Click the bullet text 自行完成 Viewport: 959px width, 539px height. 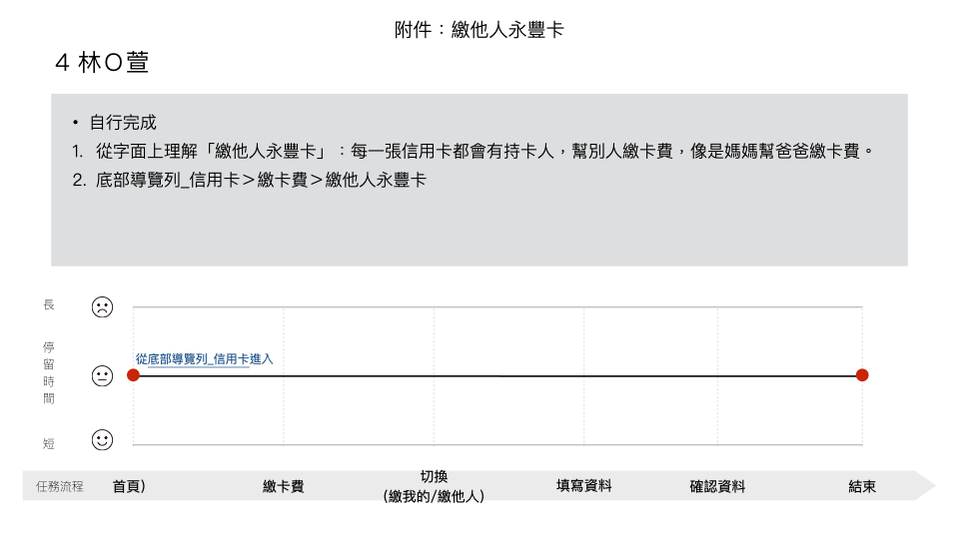(x=123, y=122)
